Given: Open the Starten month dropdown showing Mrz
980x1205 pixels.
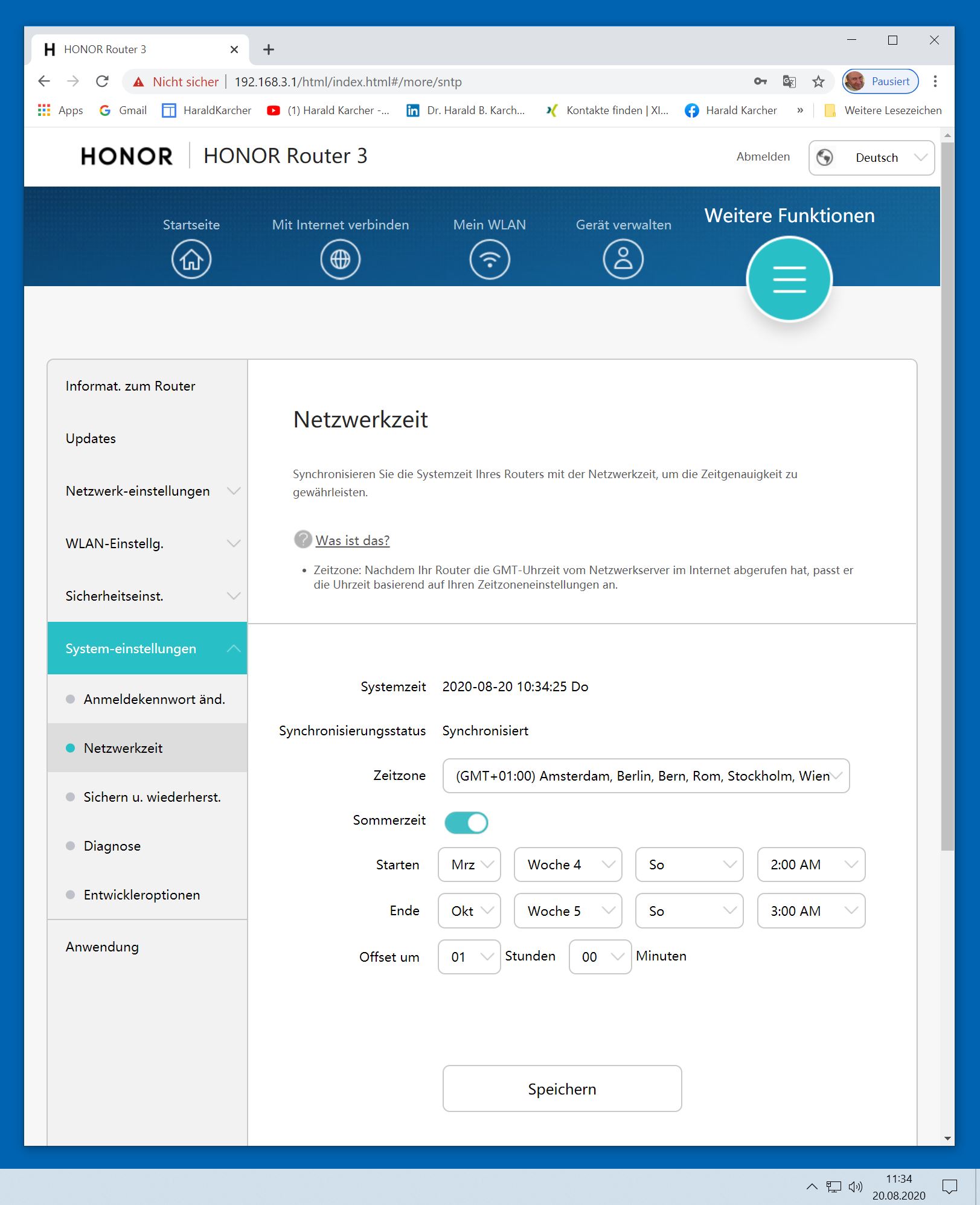Looking at the screenshot, I should [469, 865].
